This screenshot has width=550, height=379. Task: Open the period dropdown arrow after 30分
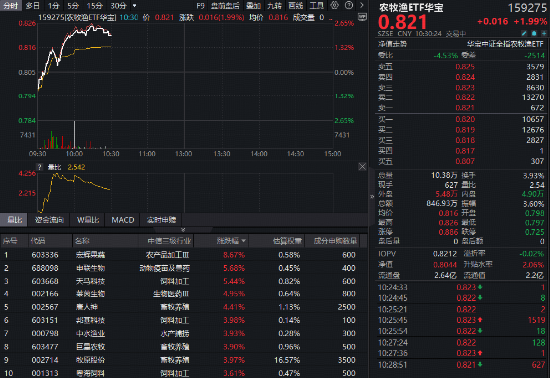(134, 6)
